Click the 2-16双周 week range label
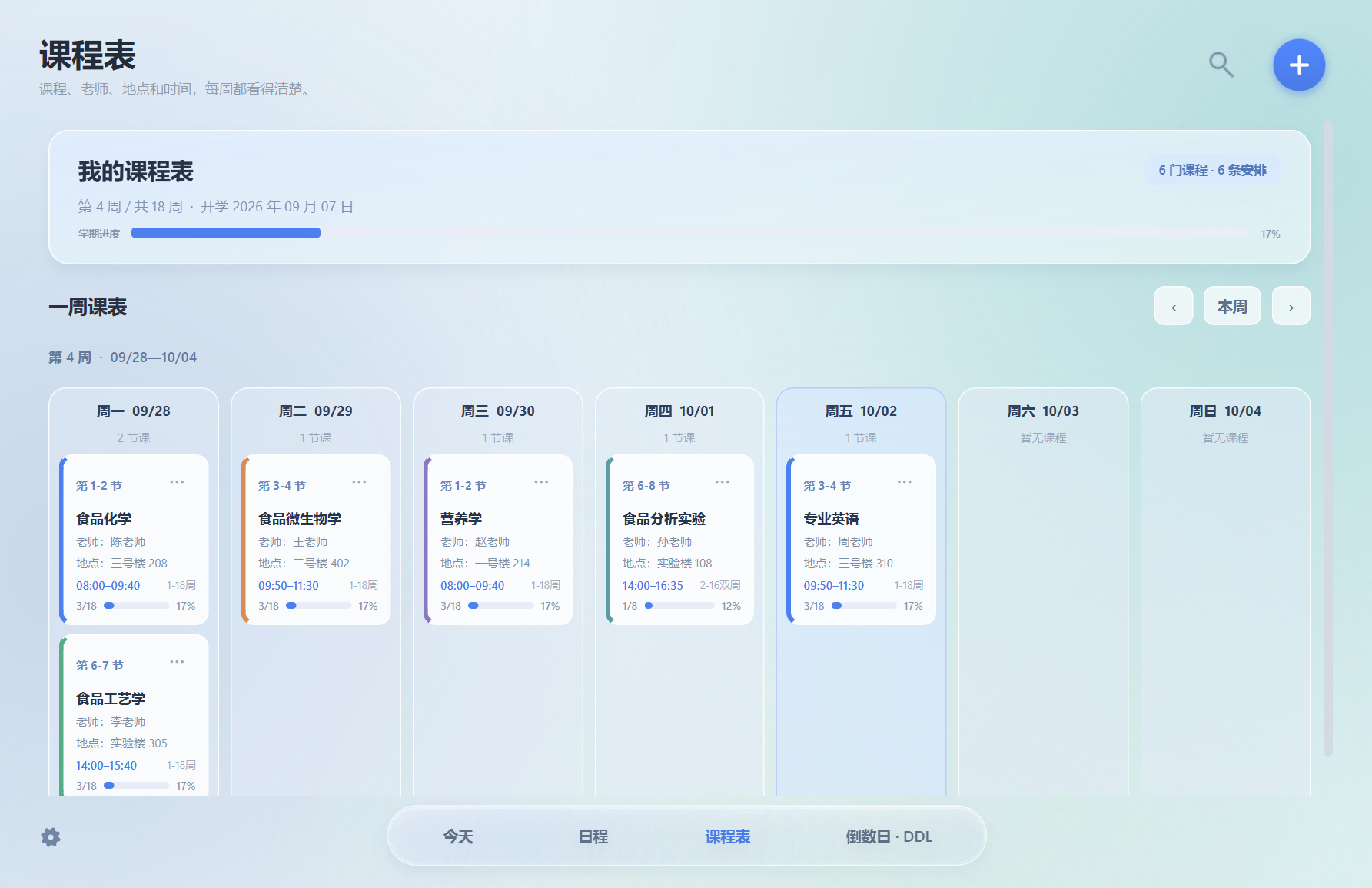Viewport: 1372px width, 888px height. 720,586
